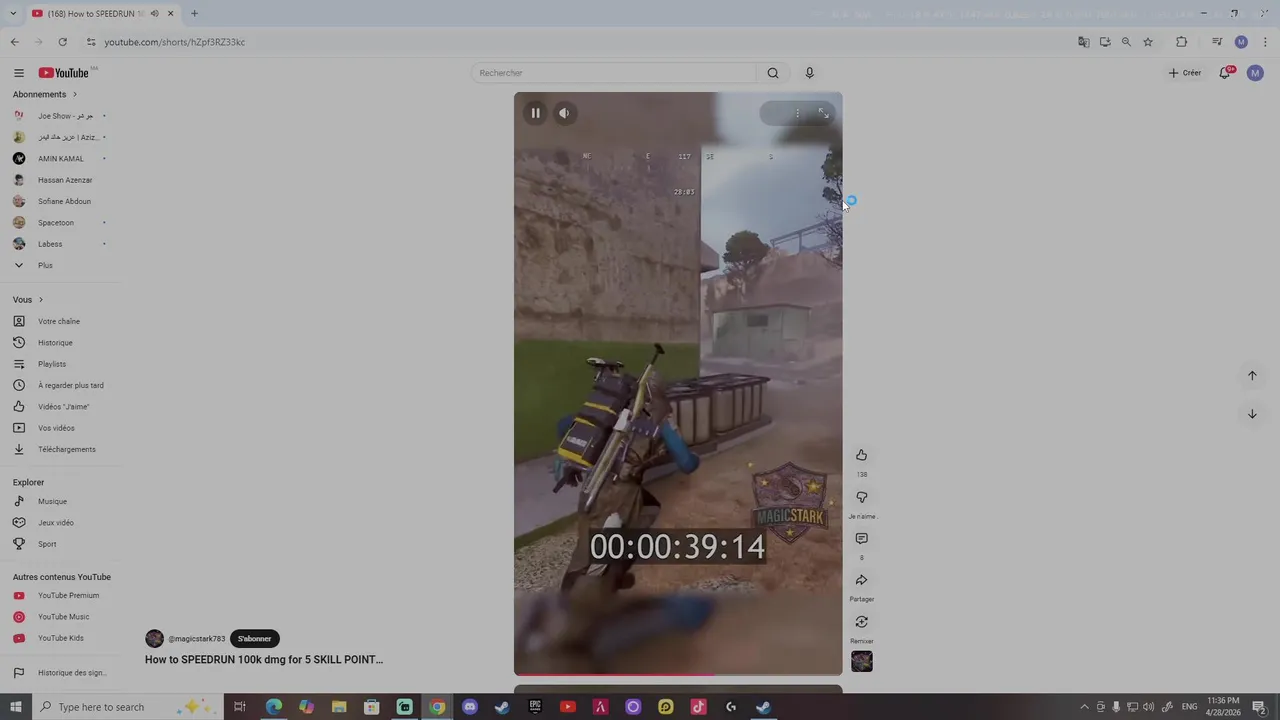Open File Explorer from the taskbar
Viewport: 1280px width, 720px height.
(339, 707)
